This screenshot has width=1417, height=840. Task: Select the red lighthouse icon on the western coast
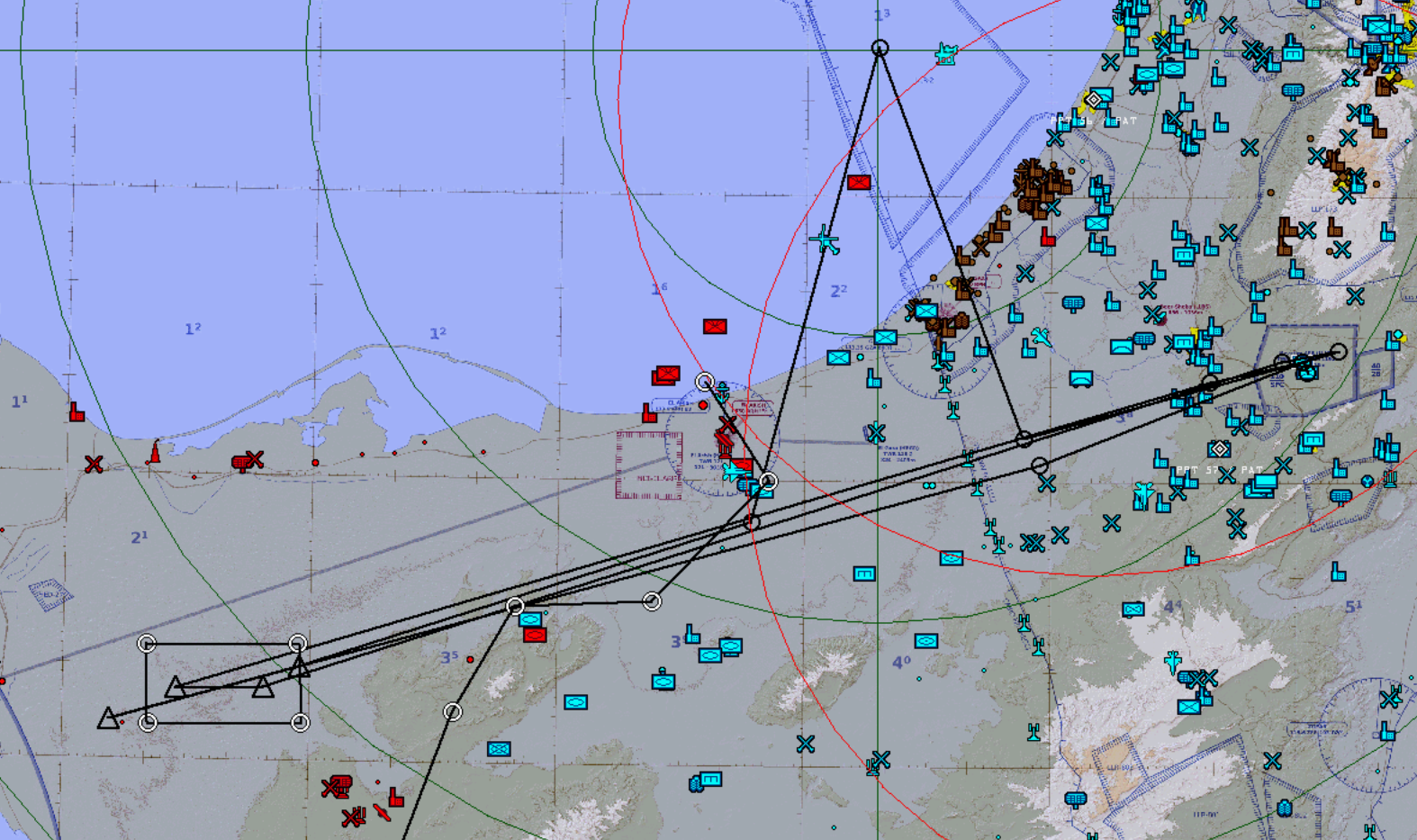point(155,452)
